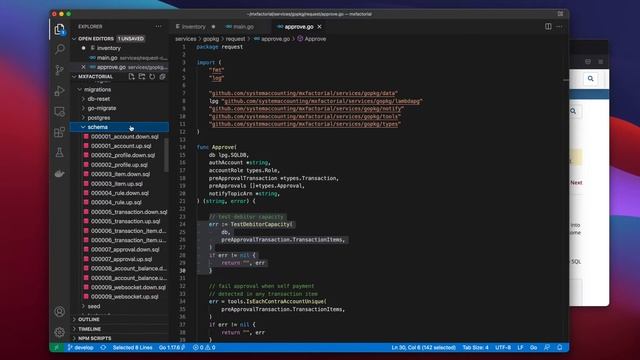Open the Extensions view

[x=60, y=132]
